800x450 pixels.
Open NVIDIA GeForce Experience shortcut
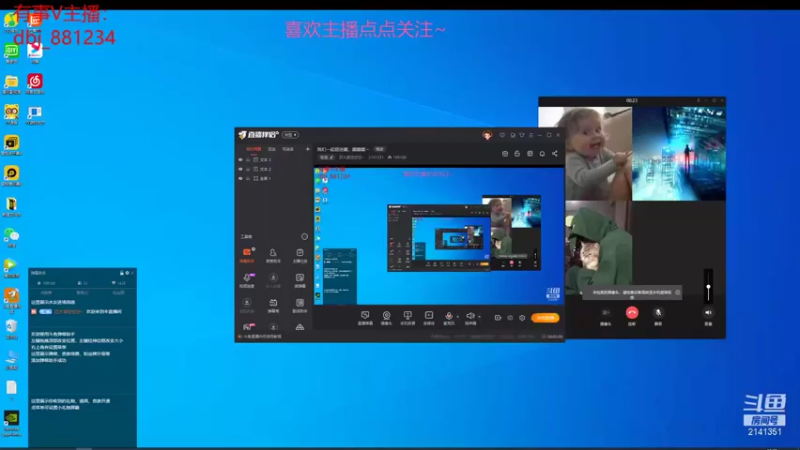click(11, 423)
